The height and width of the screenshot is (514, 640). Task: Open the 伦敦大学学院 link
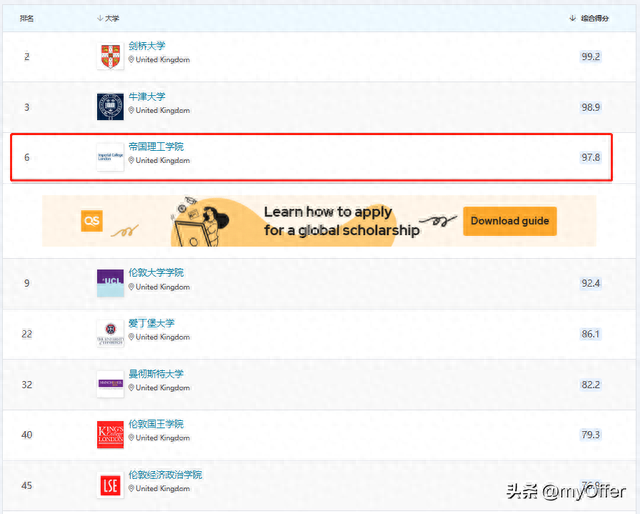[x=156, y=272]
